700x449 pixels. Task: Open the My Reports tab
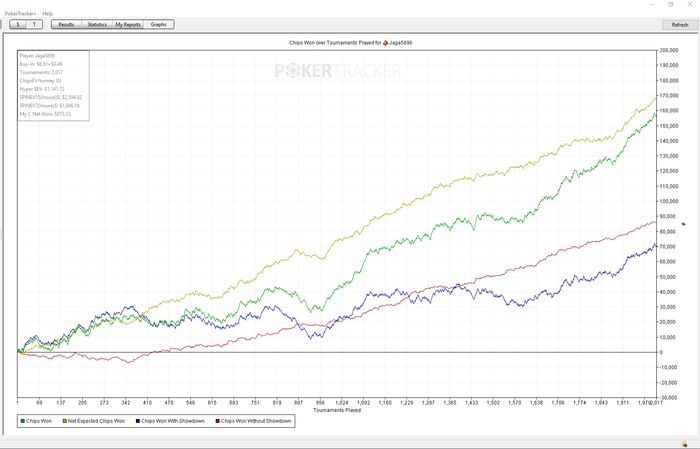point(128,25)
